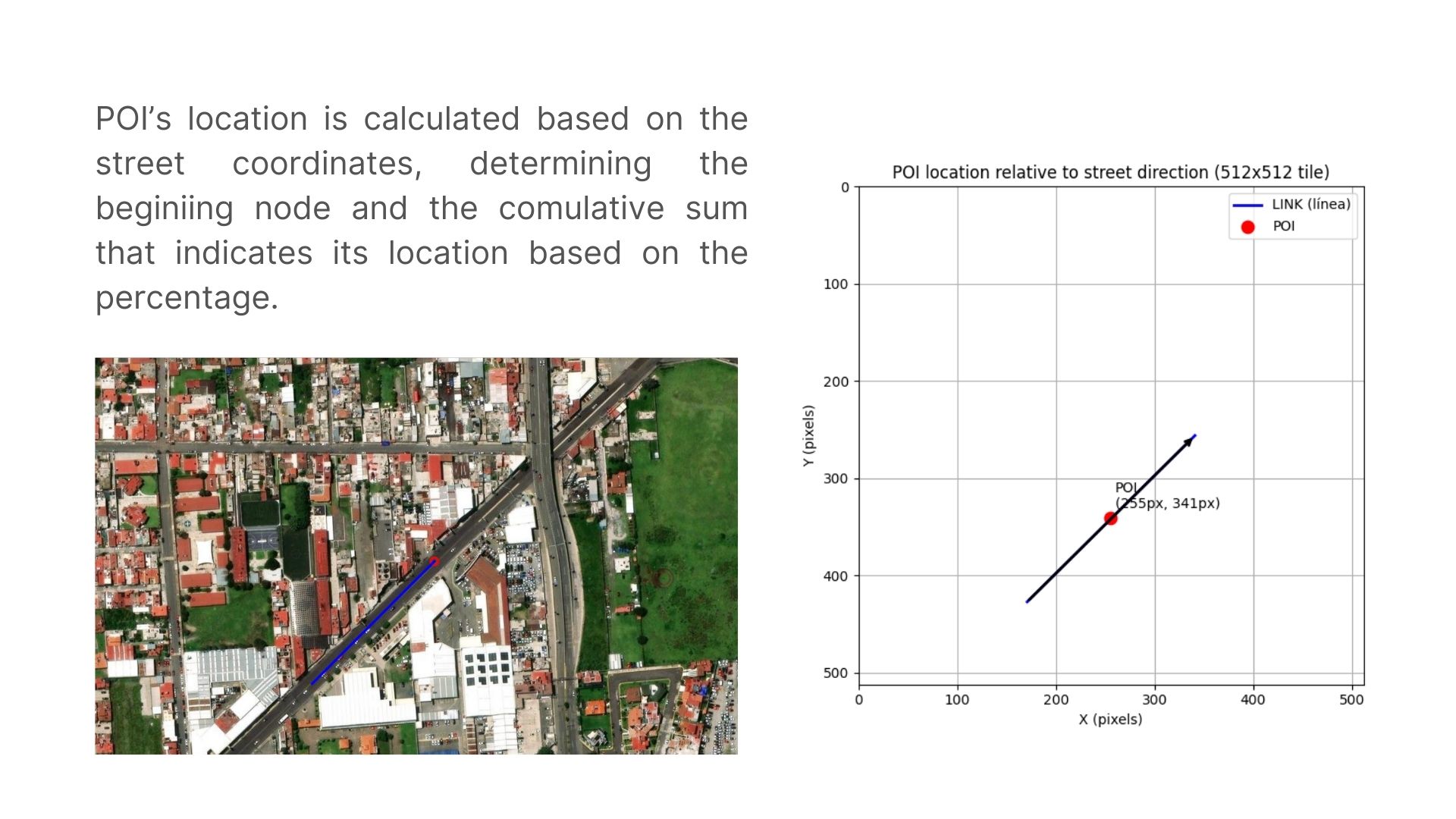Viewport: 1456px width, 819px height.
Task: Click the X (pixels) axis label
Action: tap(1110, 719)
